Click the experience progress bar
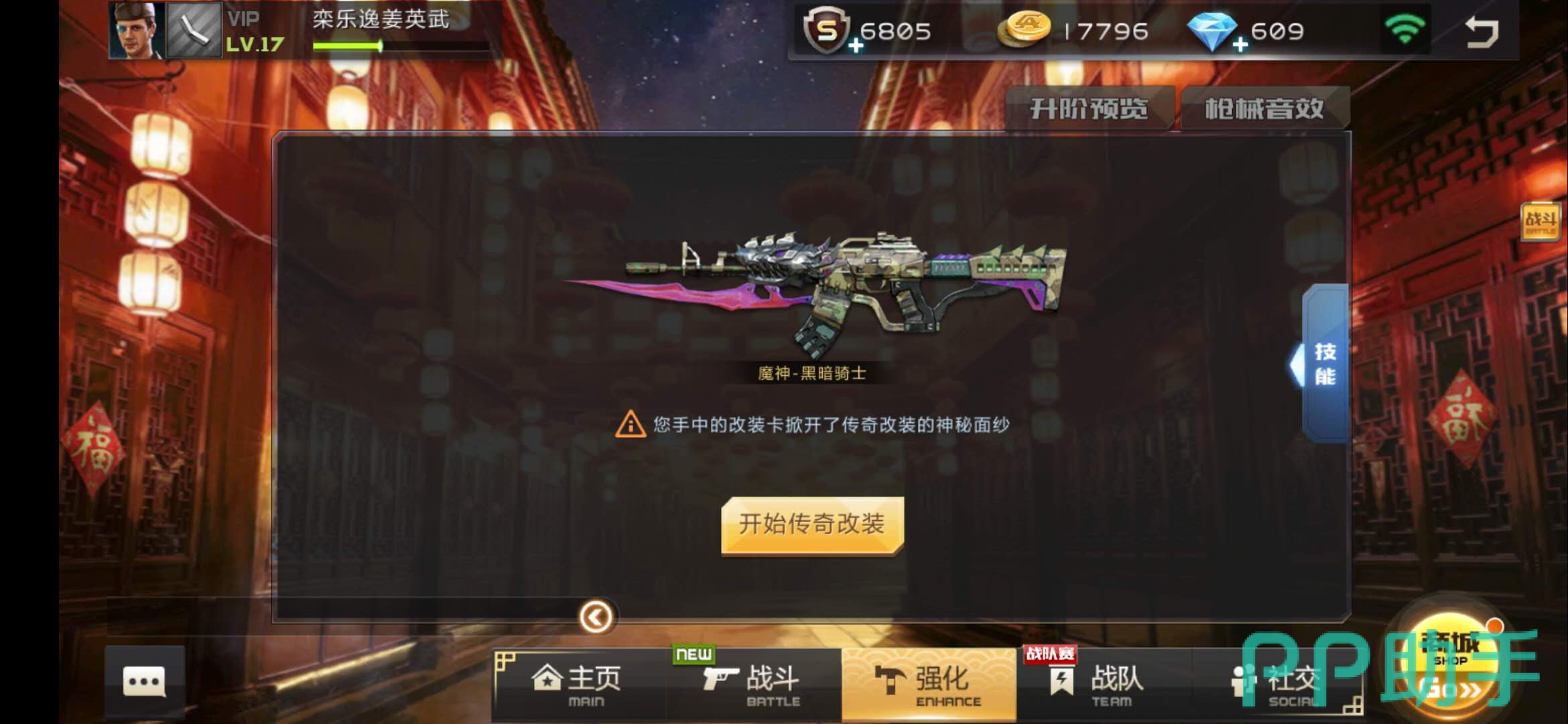Screen dimensions: 1568x724 (401, 46)
